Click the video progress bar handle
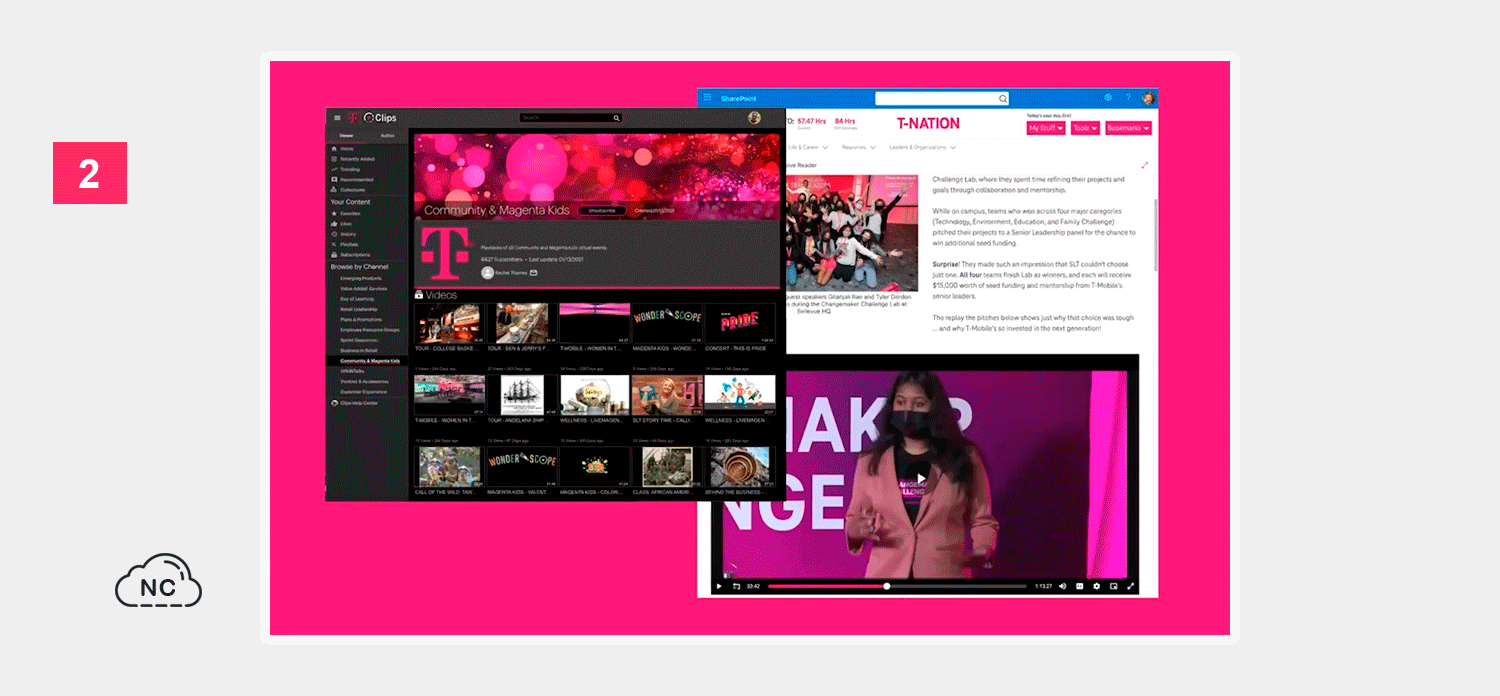Image resolution: width=1500 pixels, height=696 pixels. tap(887, 586)
